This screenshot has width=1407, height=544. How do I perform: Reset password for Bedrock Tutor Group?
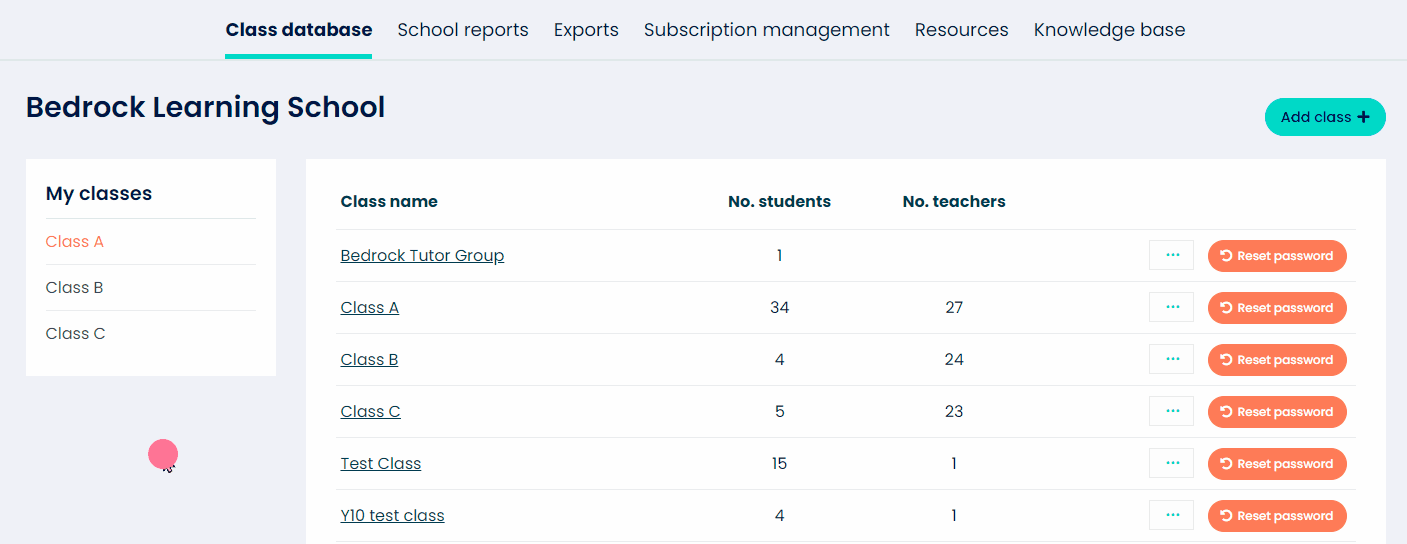pos(1277,256)
